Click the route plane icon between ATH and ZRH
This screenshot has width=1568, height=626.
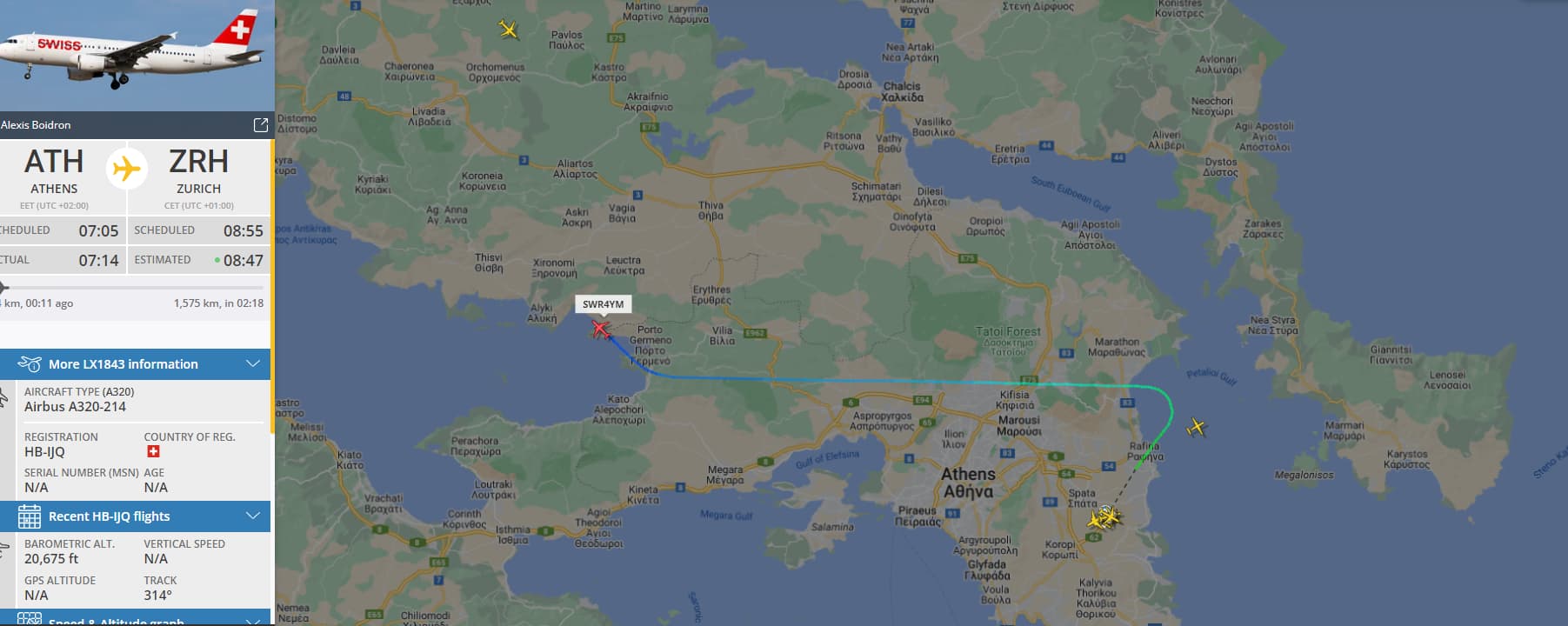pos(127,168)
